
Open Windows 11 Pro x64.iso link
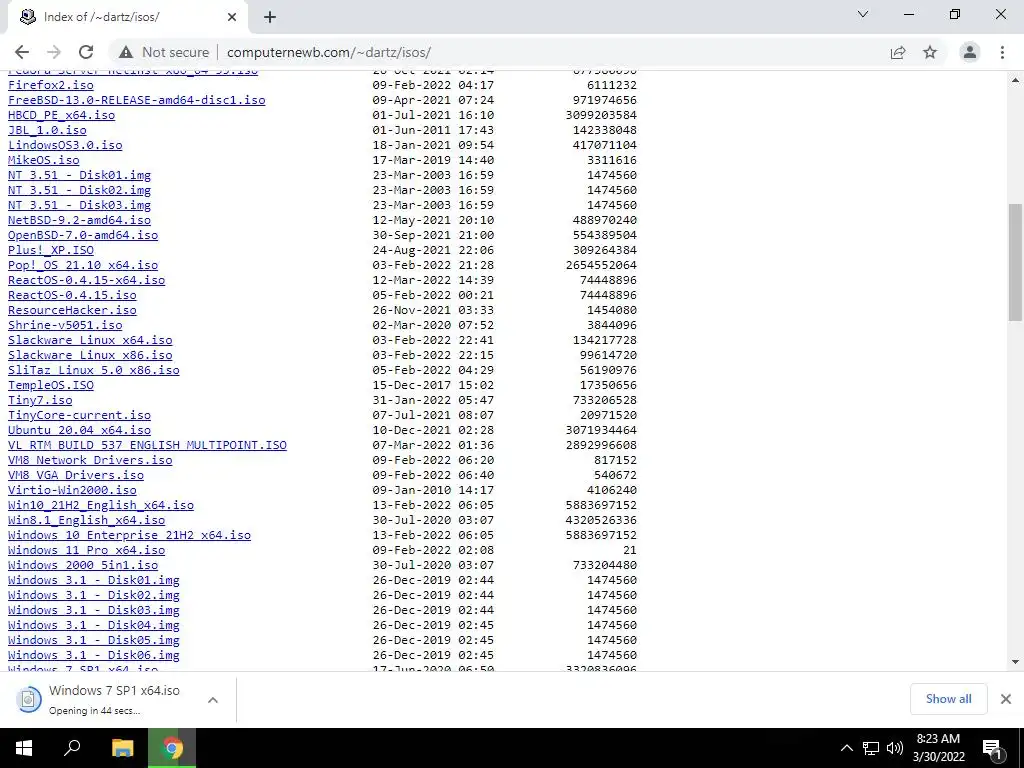coord(87,551)
